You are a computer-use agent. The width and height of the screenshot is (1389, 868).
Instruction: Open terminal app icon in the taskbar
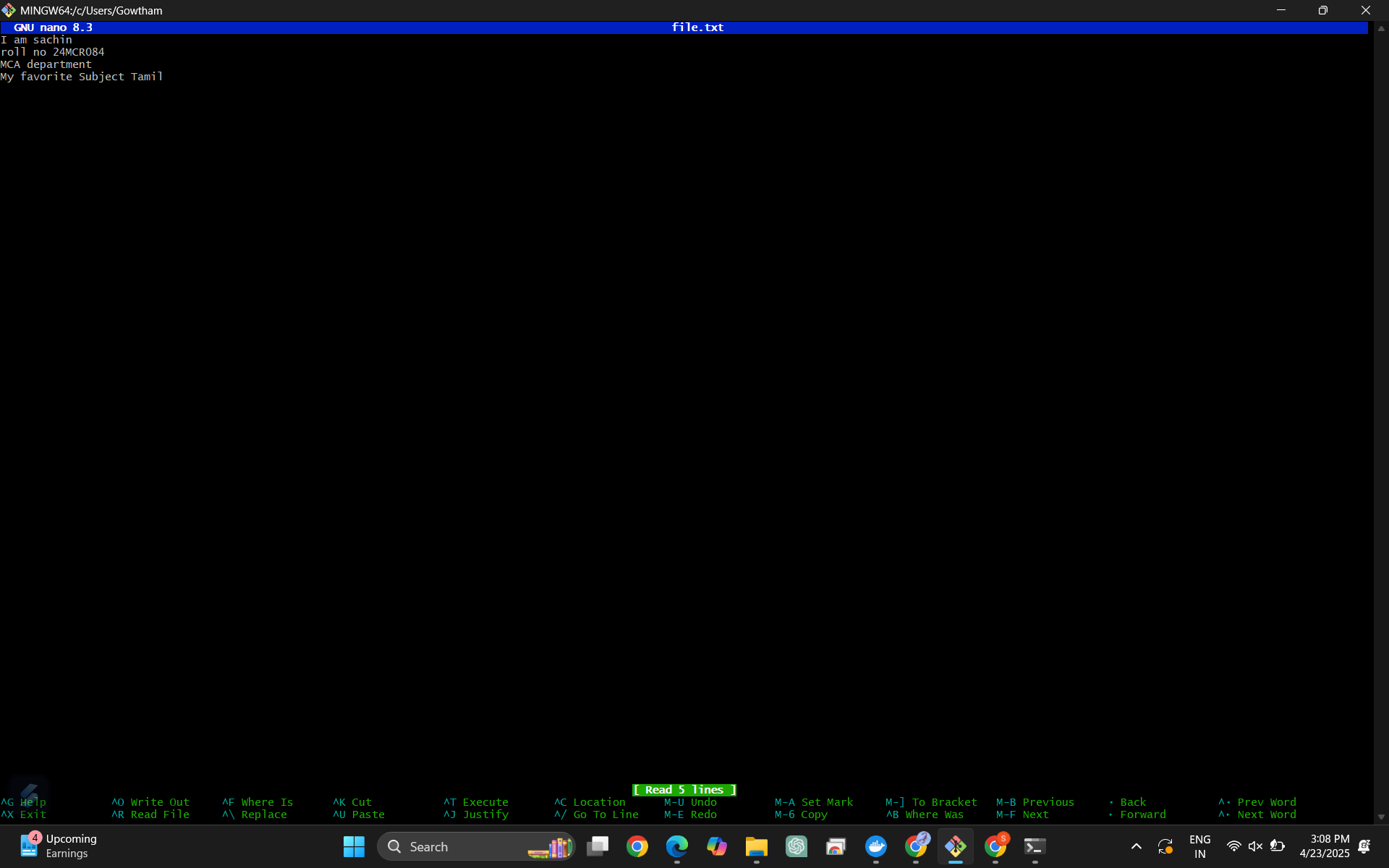tap(1035, 846)
